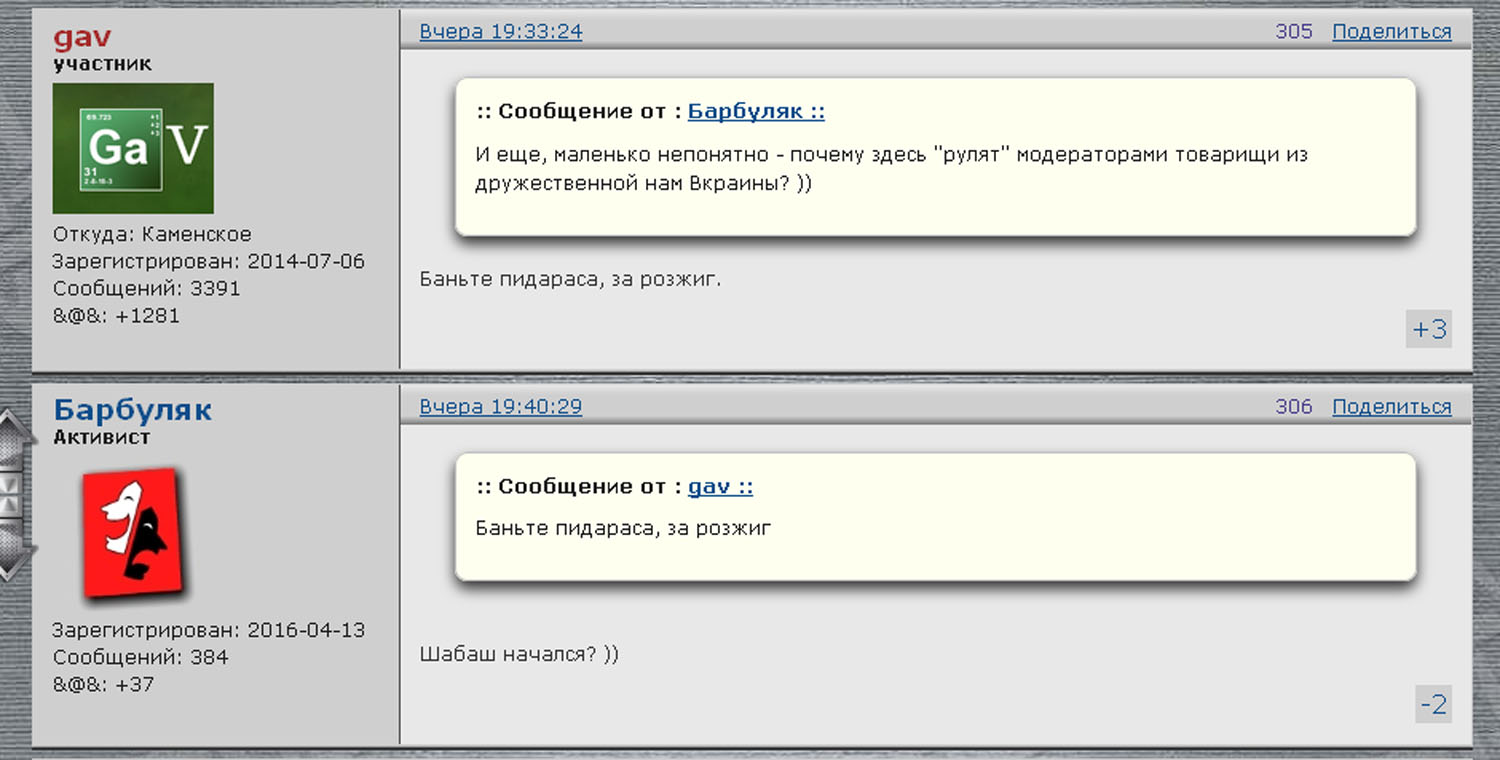1500x760 pixels.
Task: Click post number 306
Action: [x=1294, y=407]
